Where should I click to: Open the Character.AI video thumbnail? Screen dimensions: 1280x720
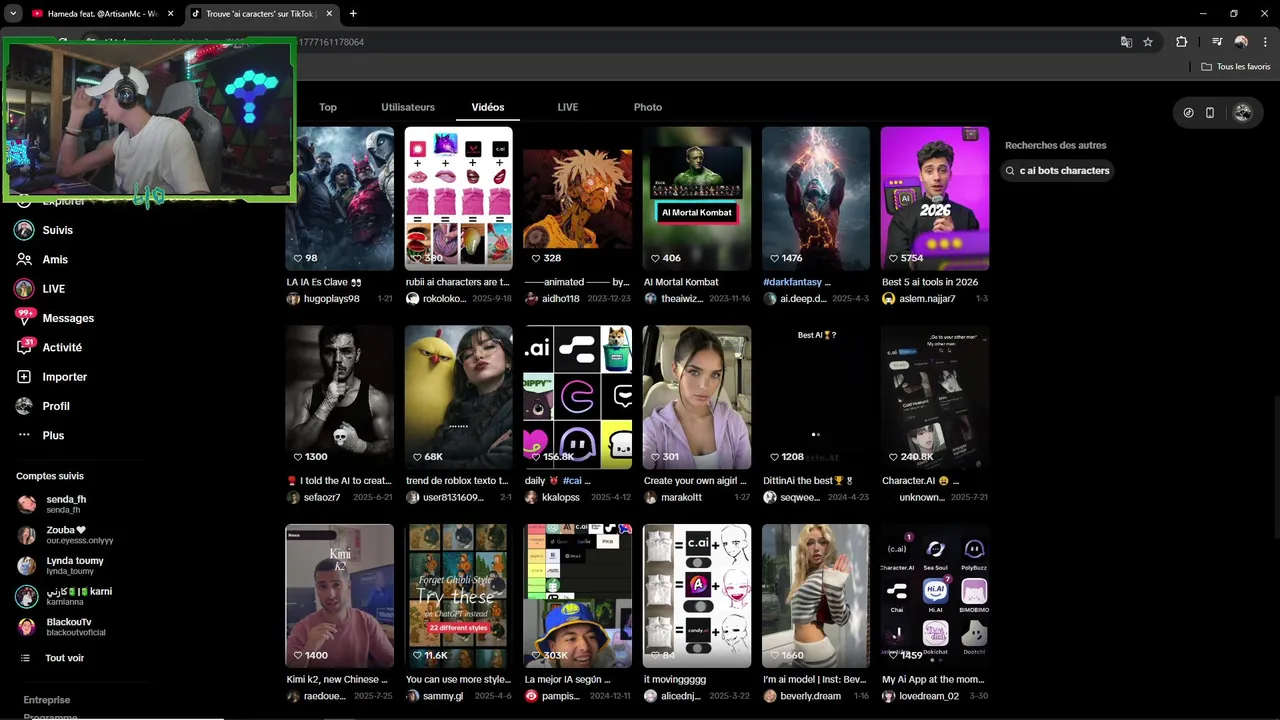pyautogui.click(x=935, y=397)
